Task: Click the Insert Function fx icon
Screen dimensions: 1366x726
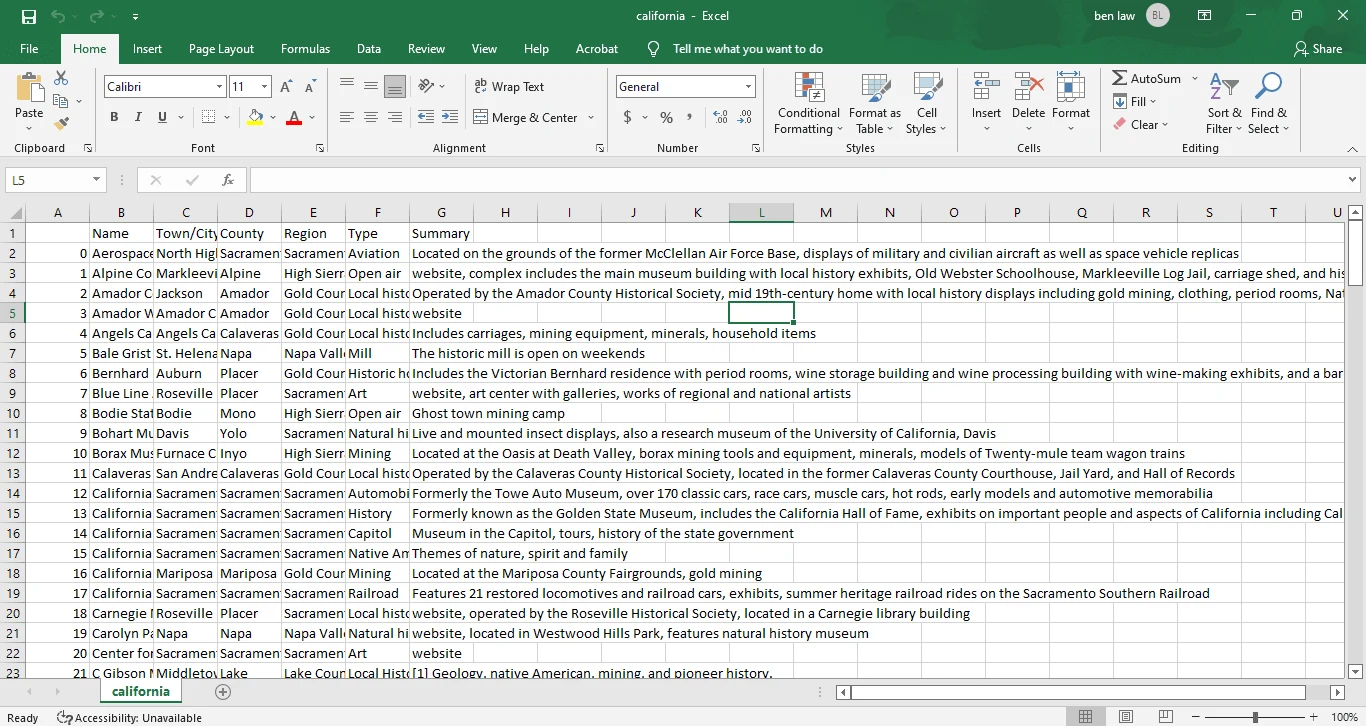Action: [228, 180]
